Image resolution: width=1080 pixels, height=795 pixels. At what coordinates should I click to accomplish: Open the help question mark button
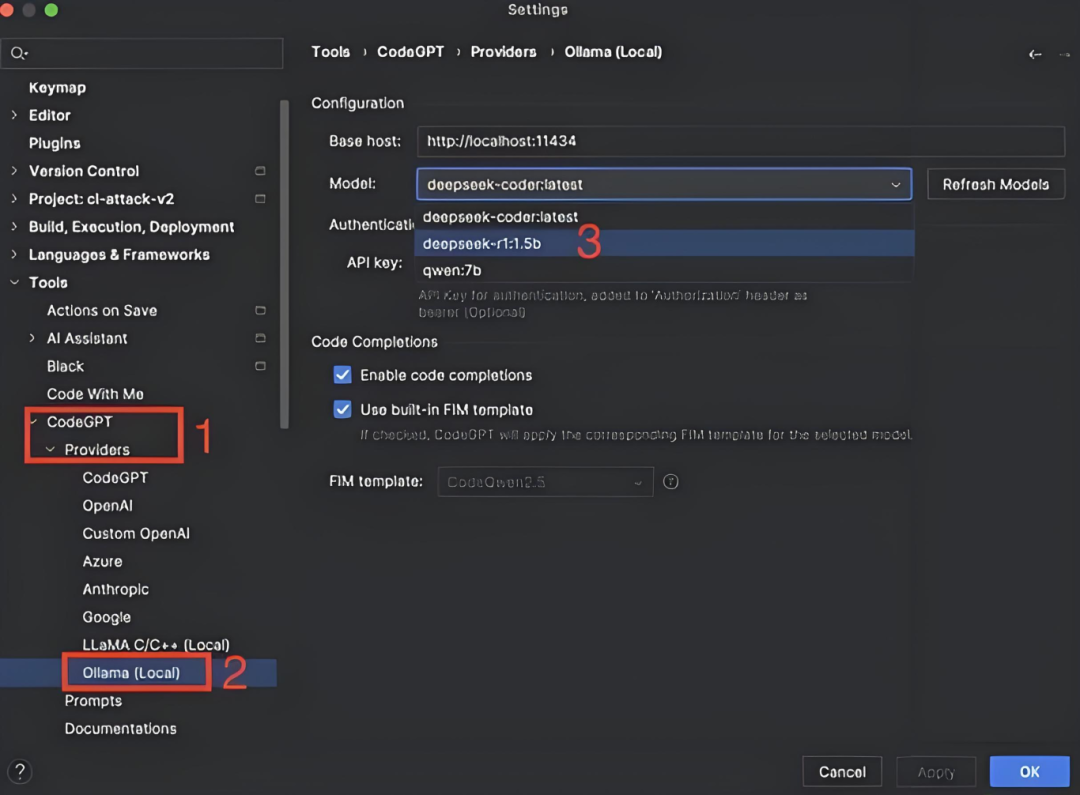20,771
